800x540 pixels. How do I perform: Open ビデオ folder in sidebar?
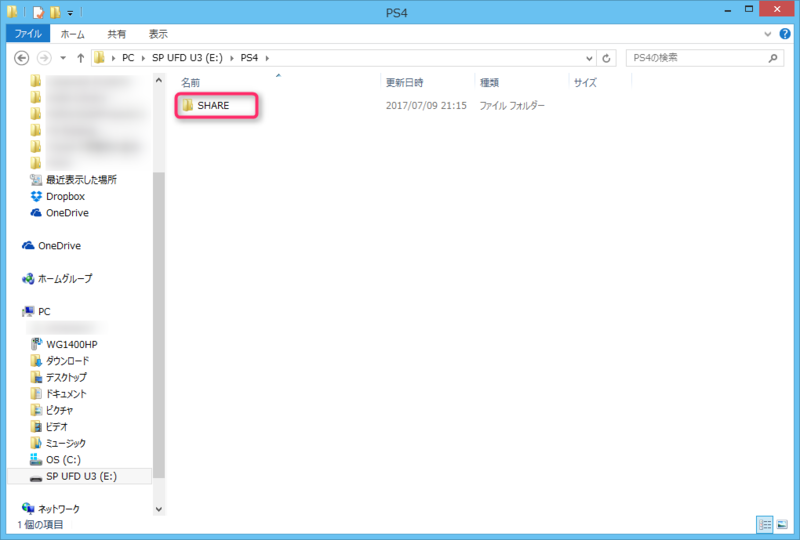pyautogui.click(x=57, y=427)
